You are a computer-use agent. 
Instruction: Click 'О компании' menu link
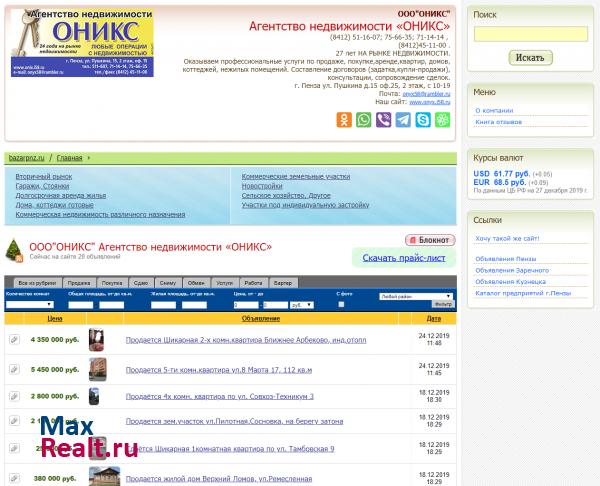click(x=494, y=111)
